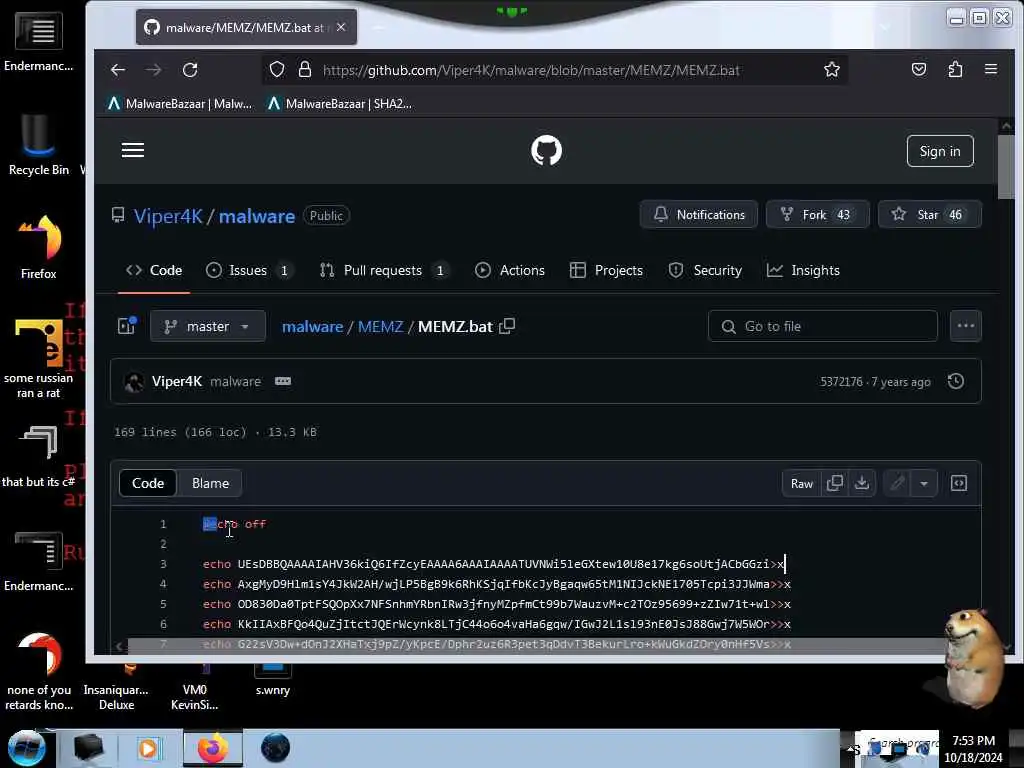Open the Raw file view
The width and height of the screenshot is (1024, 768).
(x=802, y=483)
